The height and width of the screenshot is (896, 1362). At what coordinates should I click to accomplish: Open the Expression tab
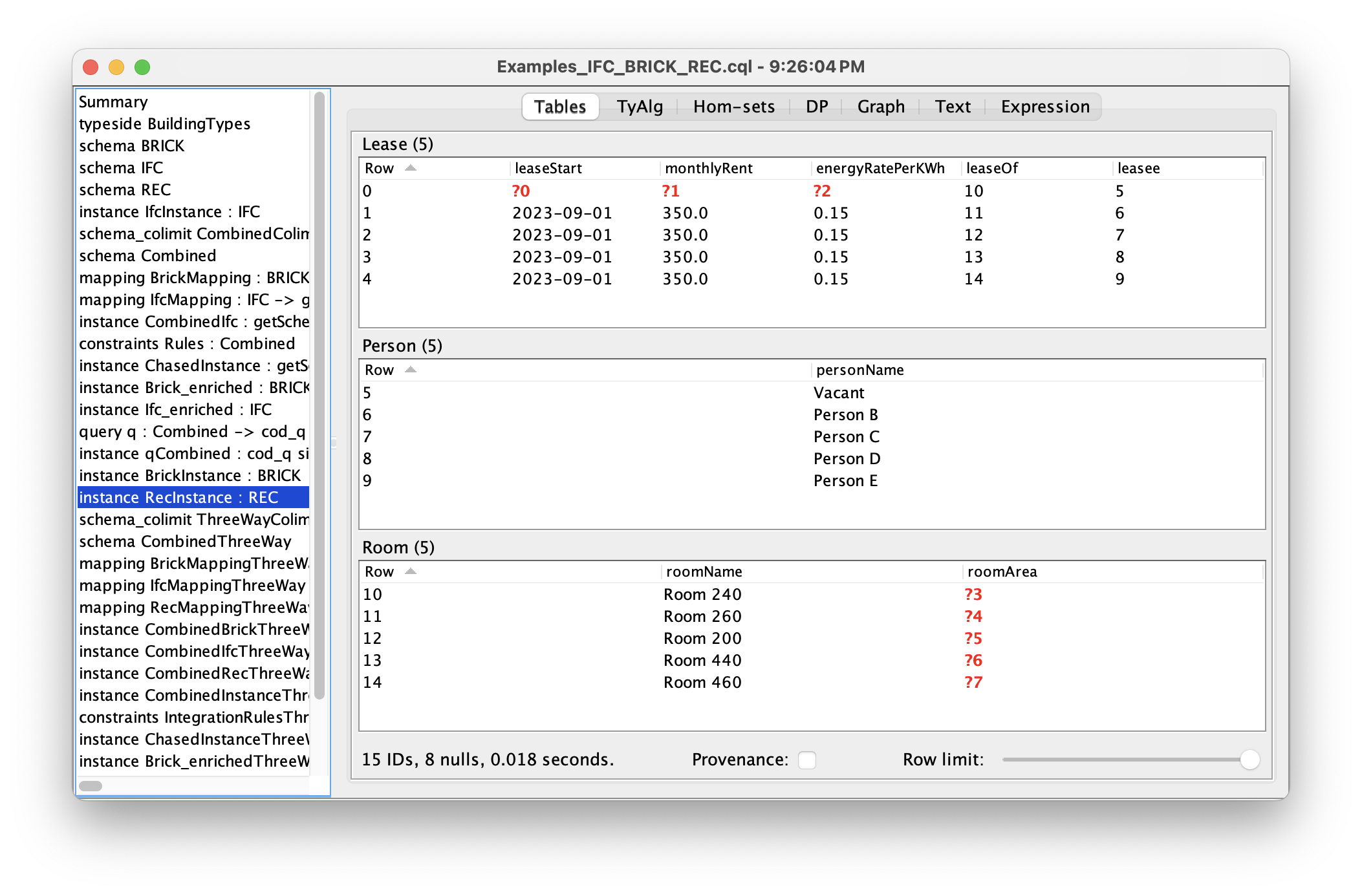click(x=1044, y=107)
